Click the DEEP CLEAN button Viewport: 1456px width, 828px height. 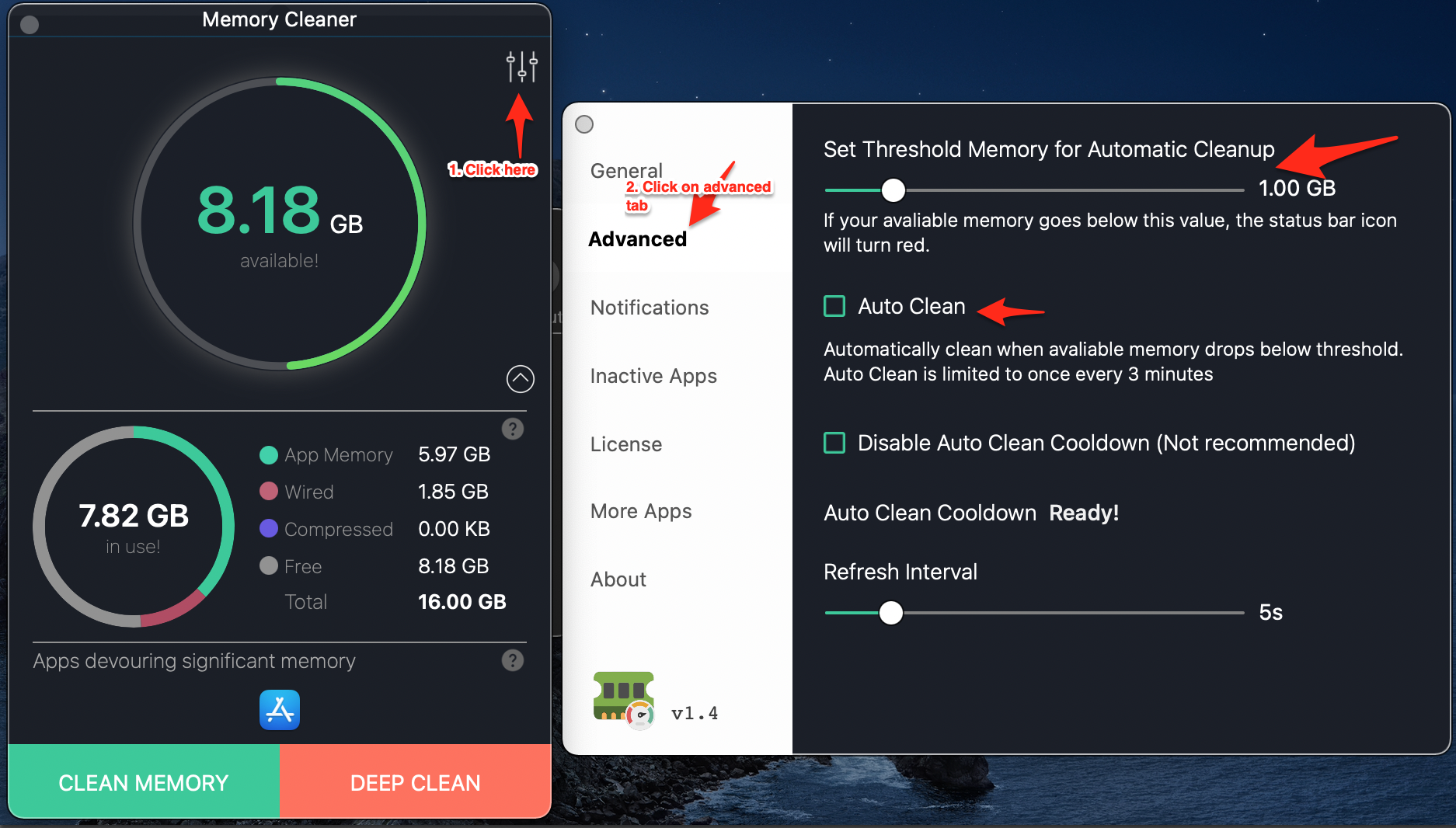pyautogui.click(x=416, y=781)
